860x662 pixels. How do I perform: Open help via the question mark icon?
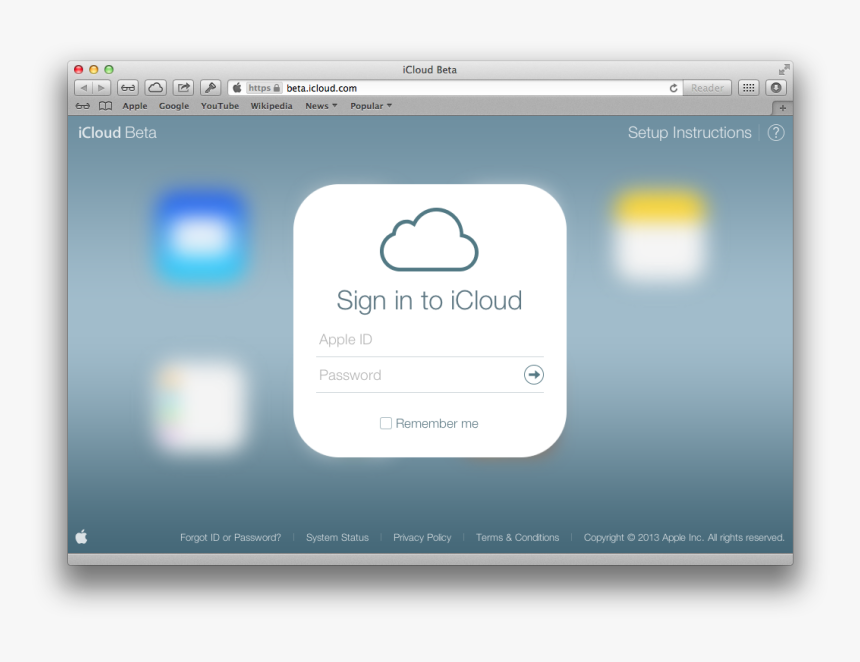pyautogui.click(x=775, y=132)
